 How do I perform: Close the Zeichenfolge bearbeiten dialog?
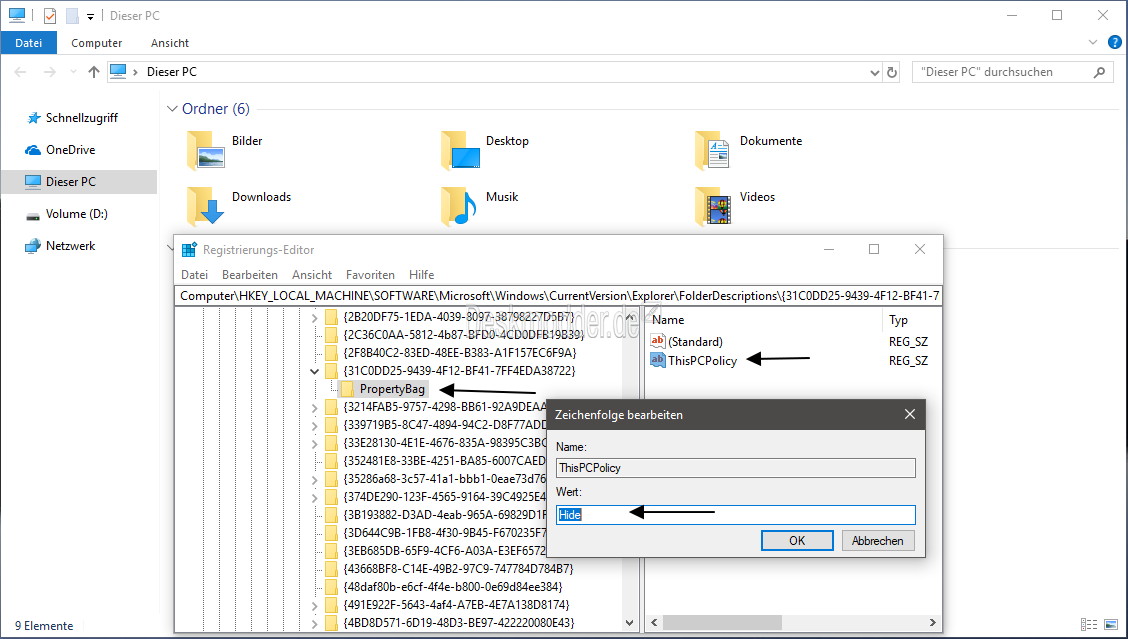point(910,414)
